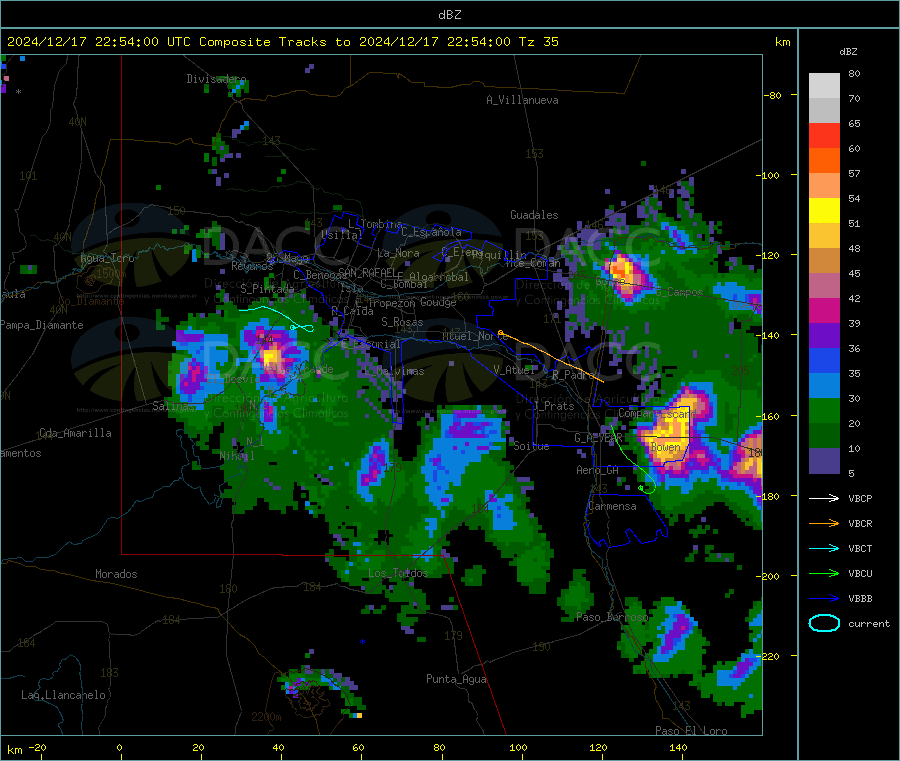Click the 'Lag.Llancanelo' map label
Viewport: 900px width, 761px height.
point(63,696)
